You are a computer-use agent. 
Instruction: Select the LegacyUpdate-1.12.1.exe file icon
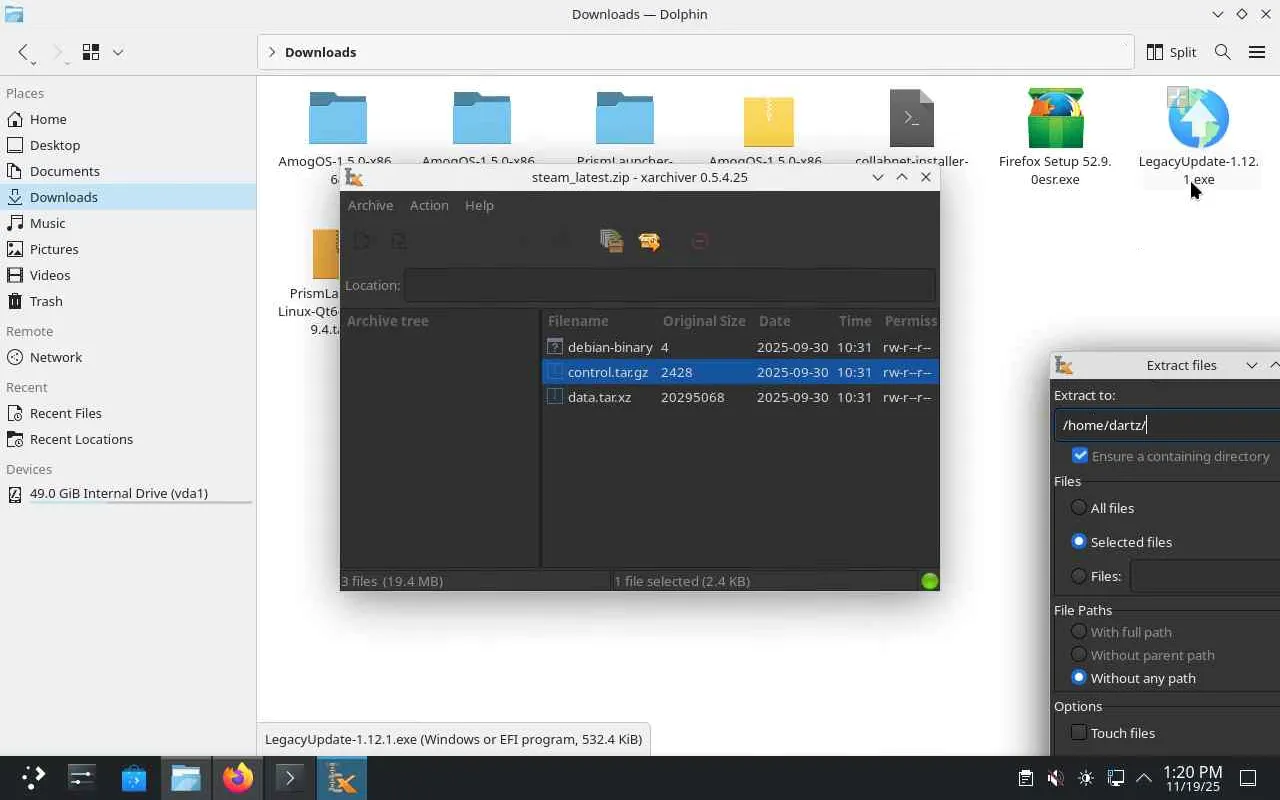click(1198, 118)
